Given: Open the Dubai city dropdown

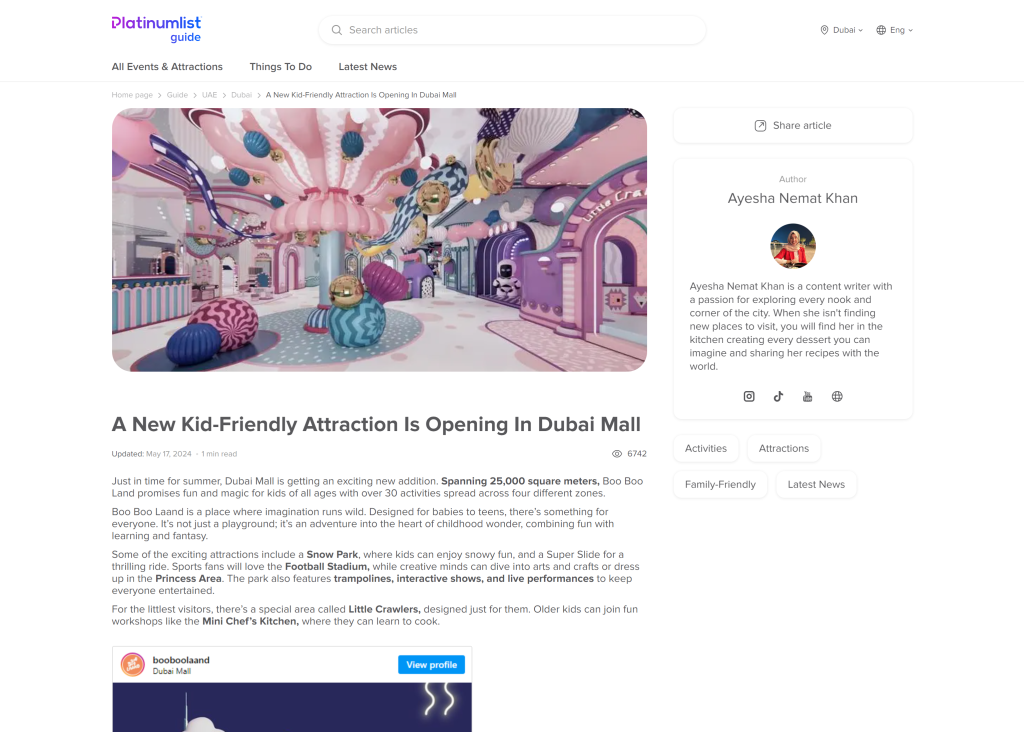Looking at the screenshot, I should [842, 30].
